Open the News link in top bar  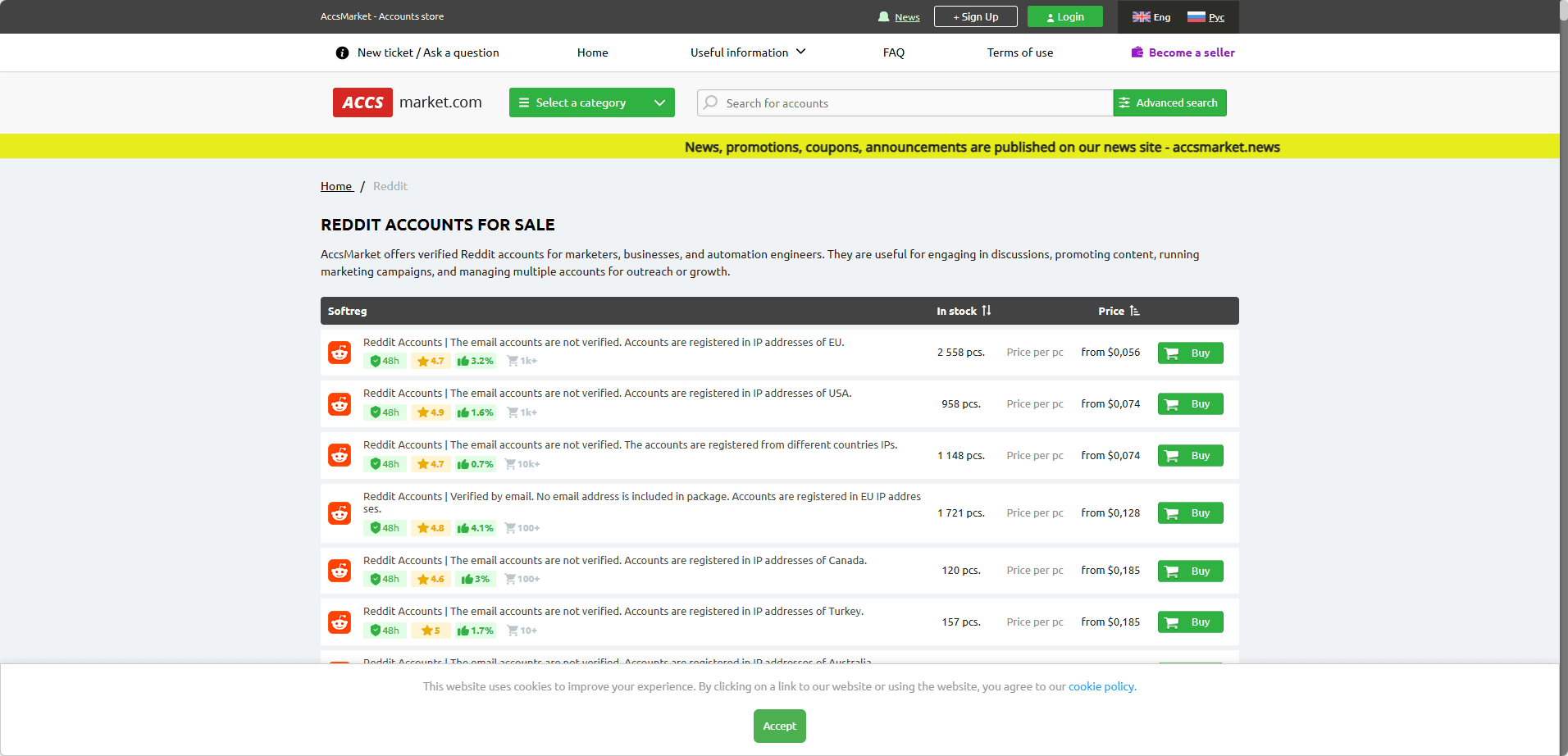pyautogui.click(x=907, y=17)
